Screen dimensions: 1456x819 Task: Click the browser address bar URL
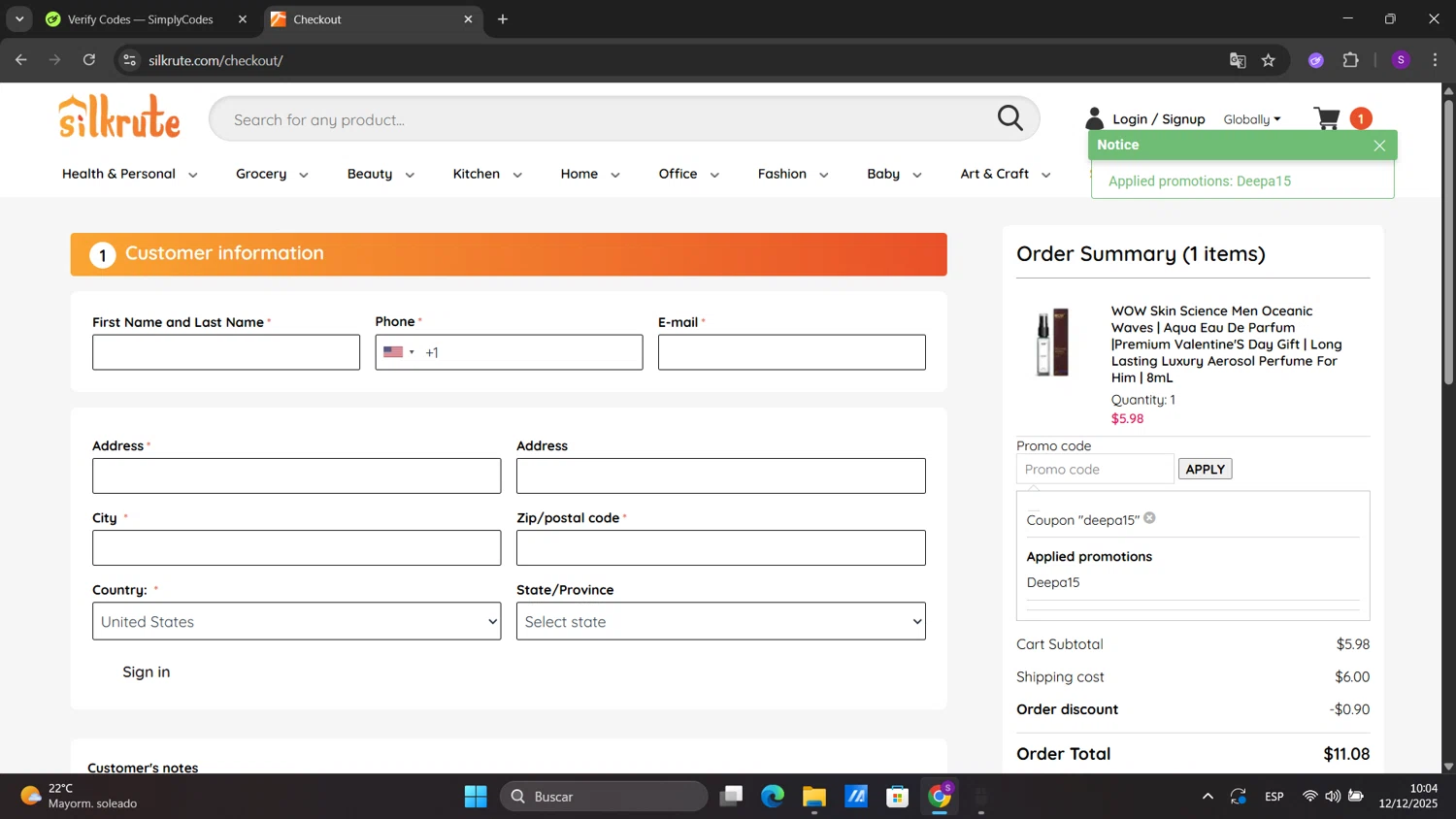coord(215,60)
